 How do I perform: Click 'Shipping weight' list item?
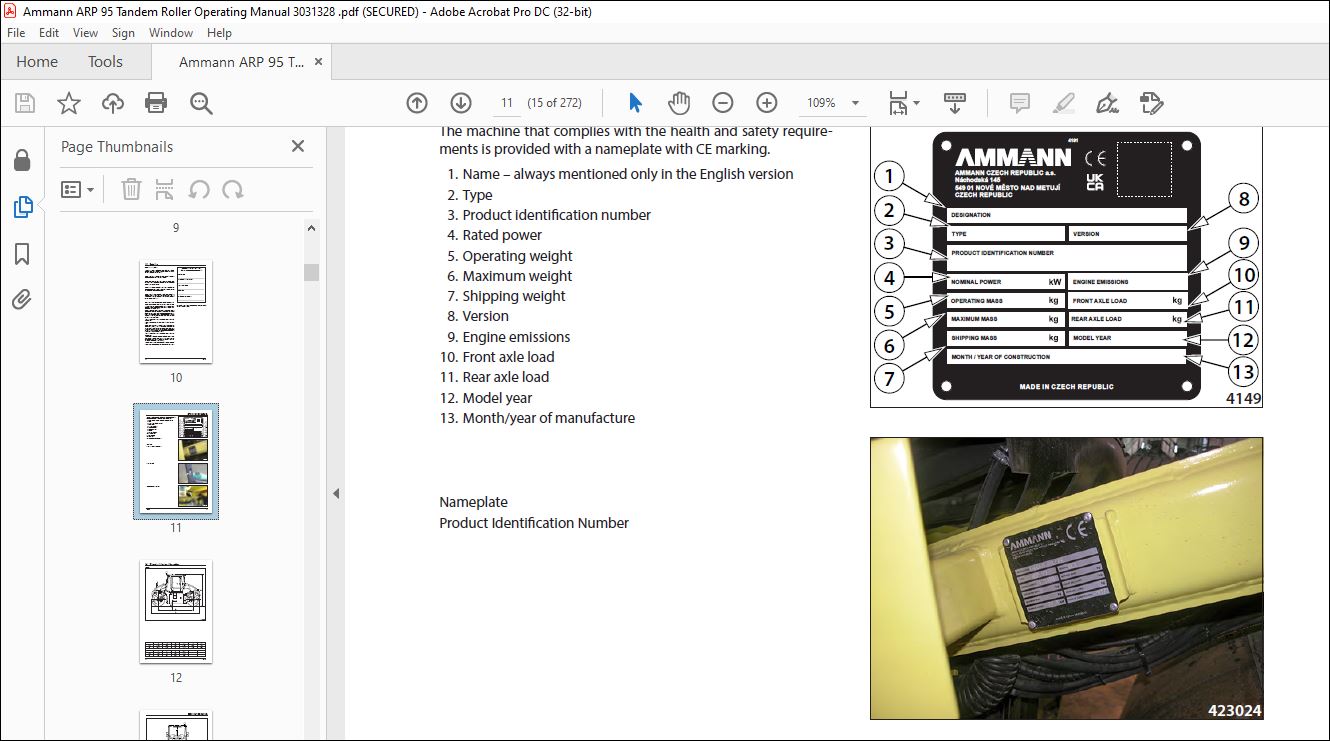(x=514, y=296)
